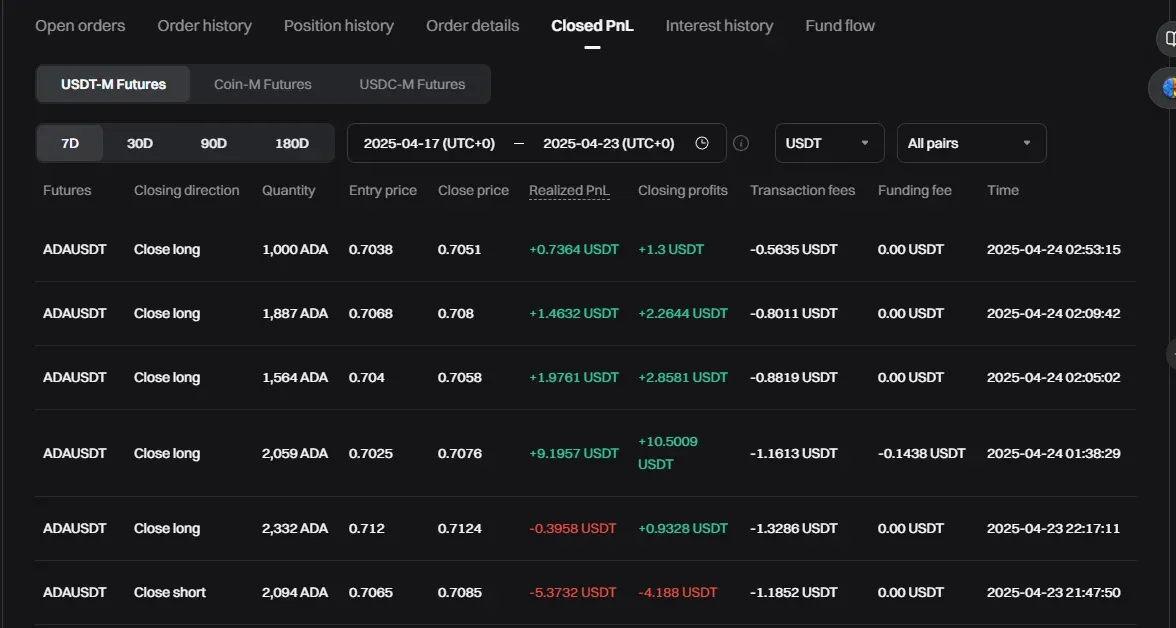Click the clock icon in date range
Screen dimensions: 1176x628
point(702,143)
